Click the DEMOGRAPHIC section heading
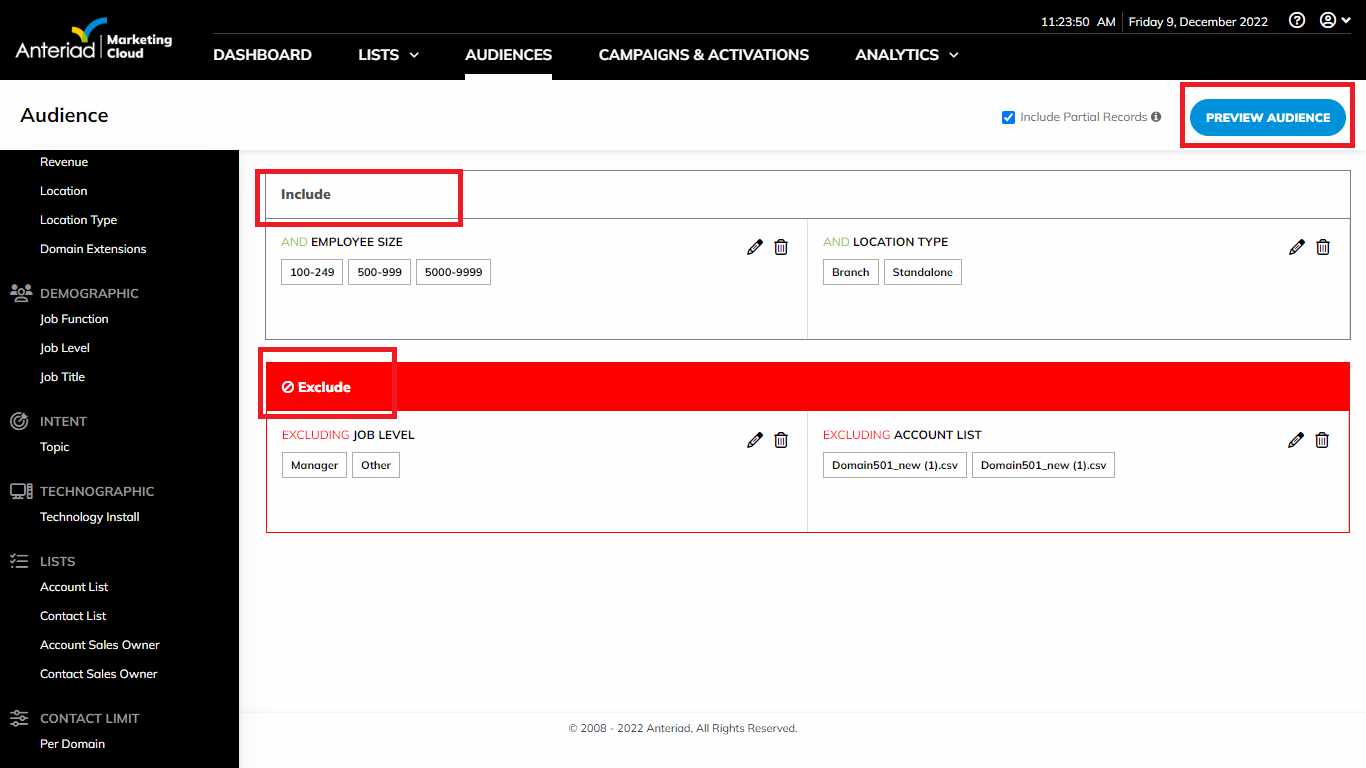1366x768 pixels. click(x=89, y=293)
